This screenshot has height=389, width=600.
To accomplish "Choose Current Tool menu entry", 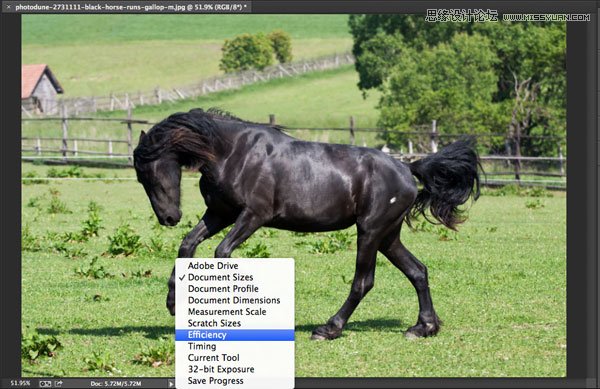I will 235,358.
